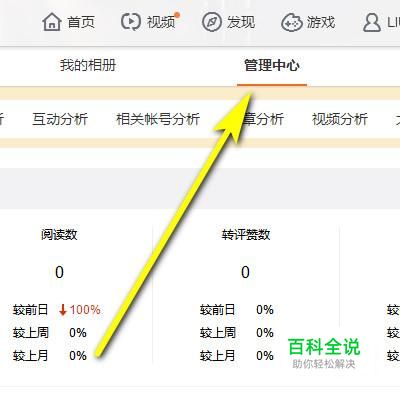Open 发现 in top navigation
This screenshot has height=400, width=400.
pos(241,22)
